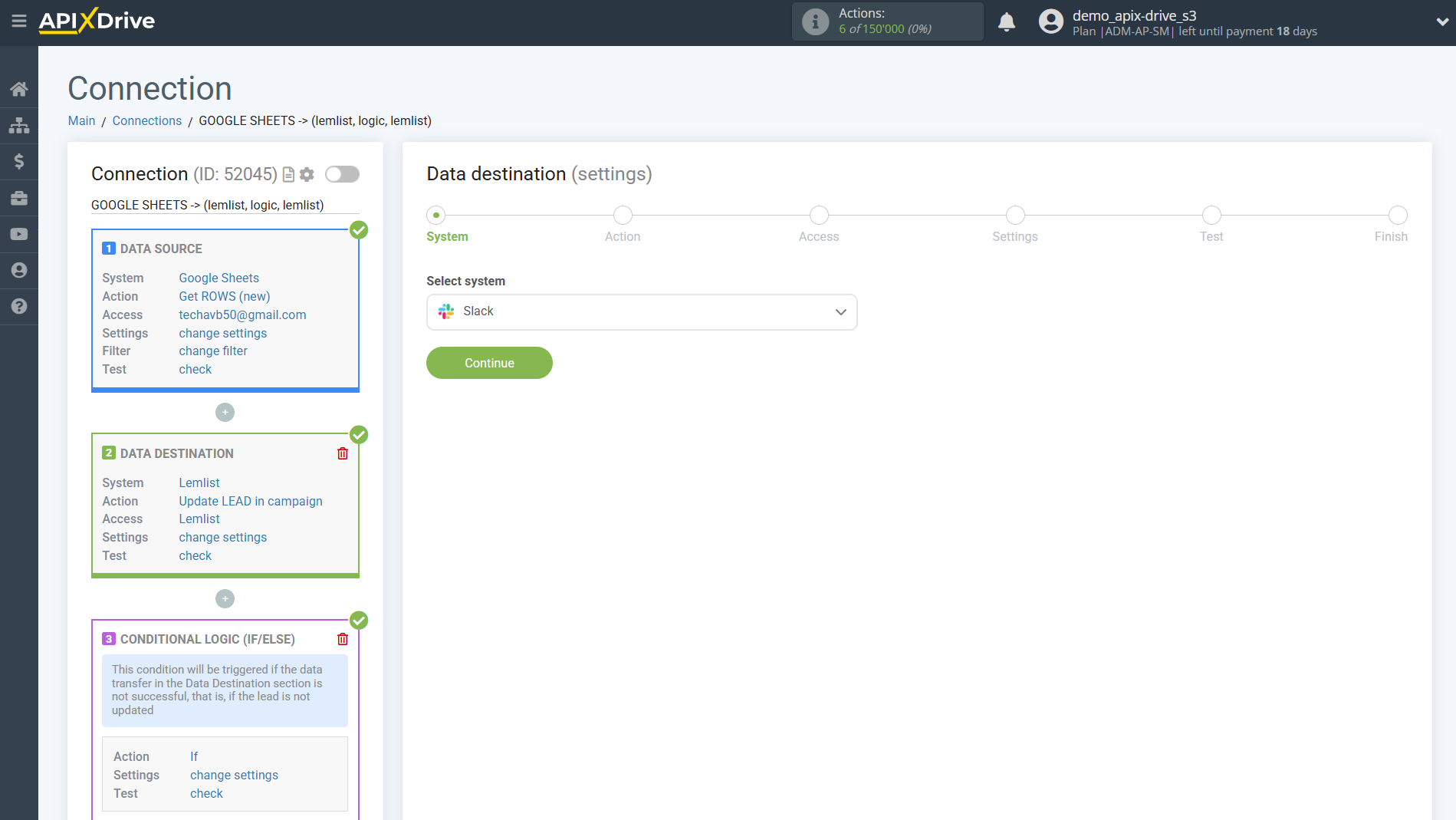Click the user avatar icon
1456x820 pixels.
[x=1051, y=21]
